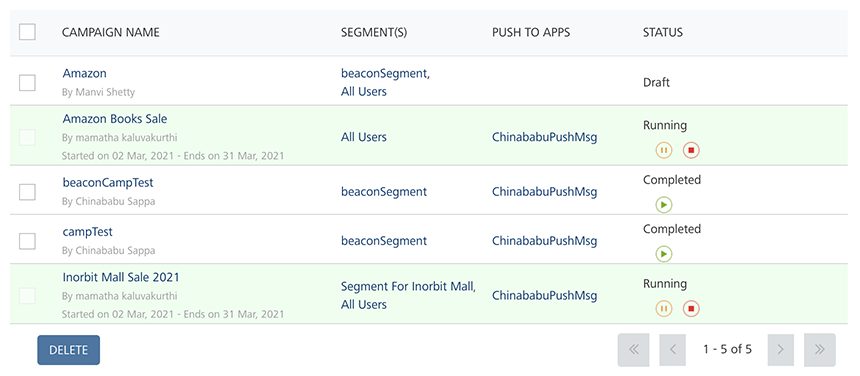
Task: Stop the Inorbit Mall Sale 2021 campaign
Action: [x=691, y=309]
